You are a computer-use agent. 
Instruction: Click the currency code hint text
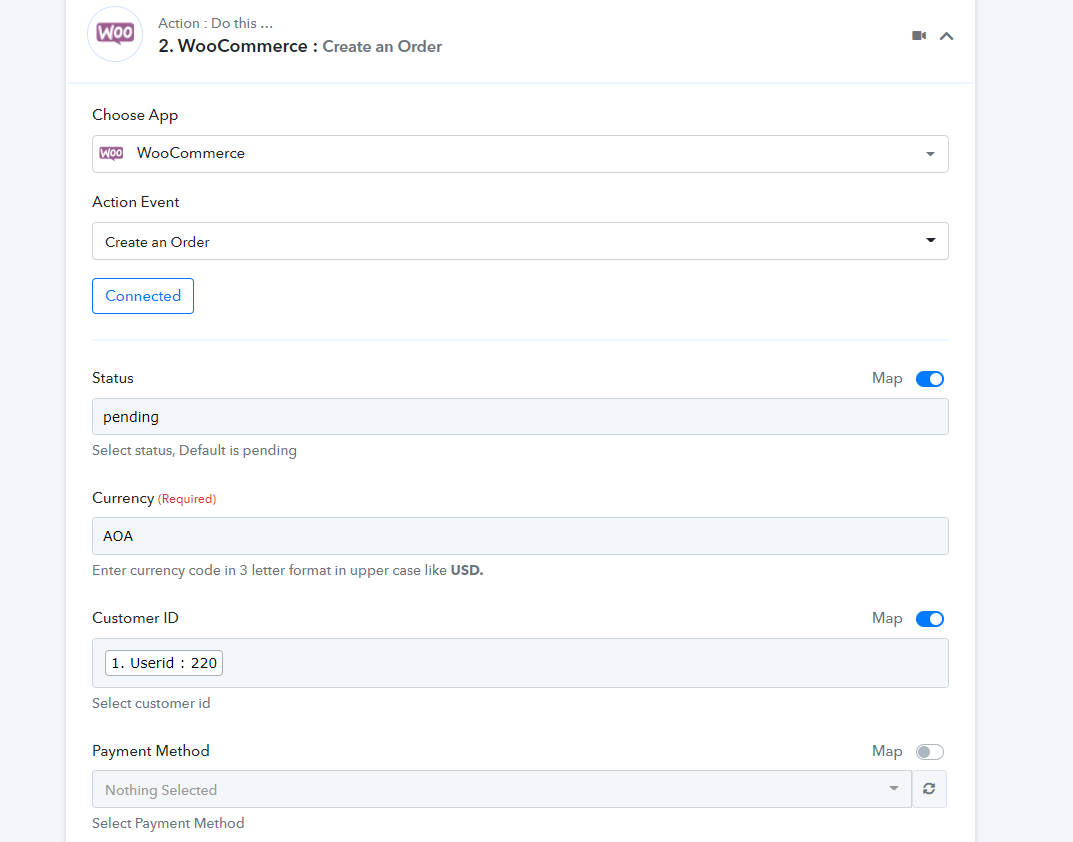[x=287, y=570]
